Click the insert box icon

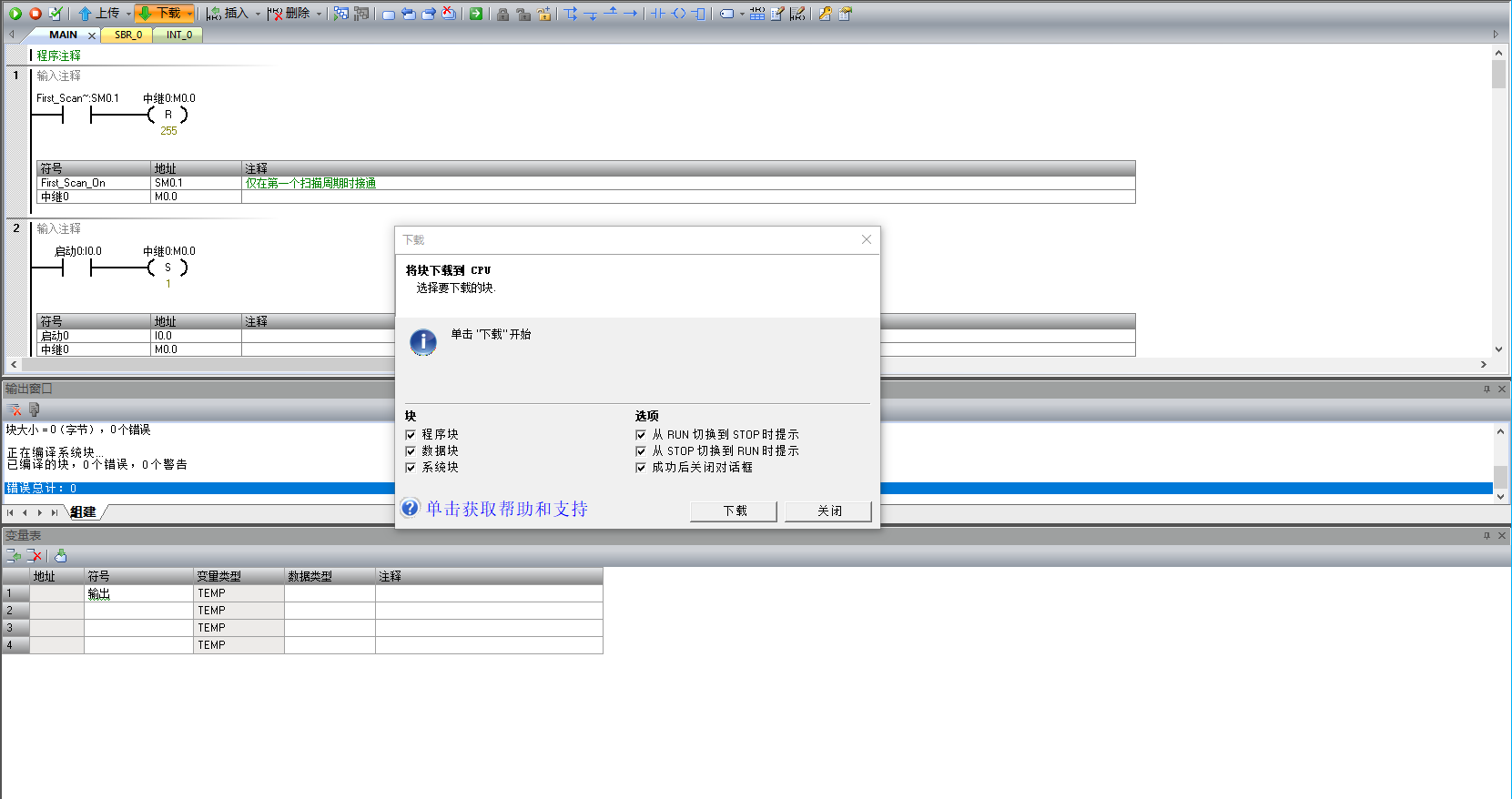click(698, 14)
